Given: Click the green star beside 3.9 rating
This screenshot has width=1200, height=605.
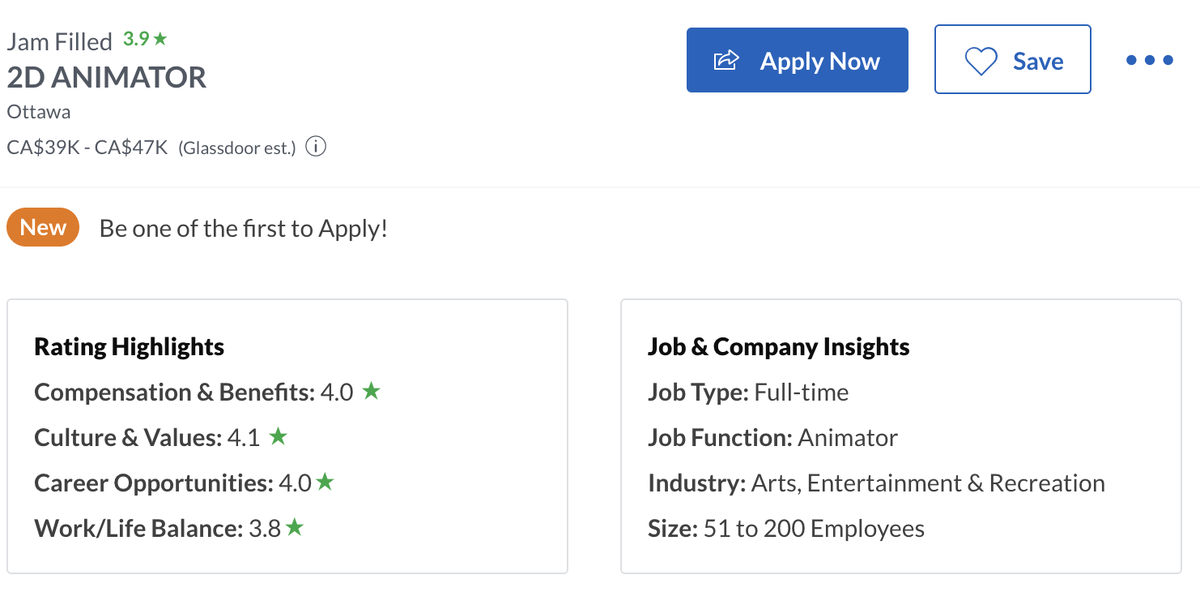Looking at the screenshot, I should [x=160, y=40].
